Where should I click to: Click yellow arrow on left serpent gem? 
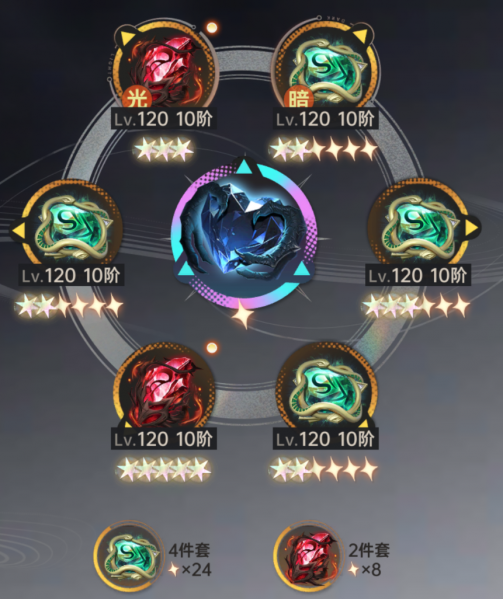(x=18, y=230)
